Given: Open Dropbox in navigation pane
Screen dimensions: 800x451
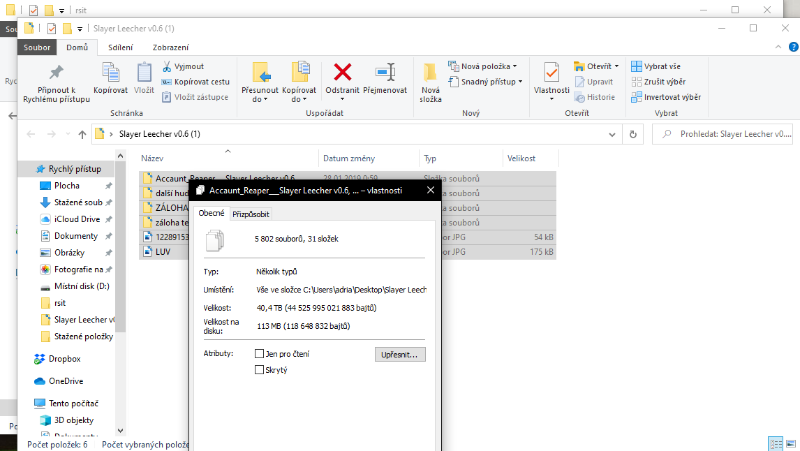Looking at the screenshot, I should pos(58,359).
